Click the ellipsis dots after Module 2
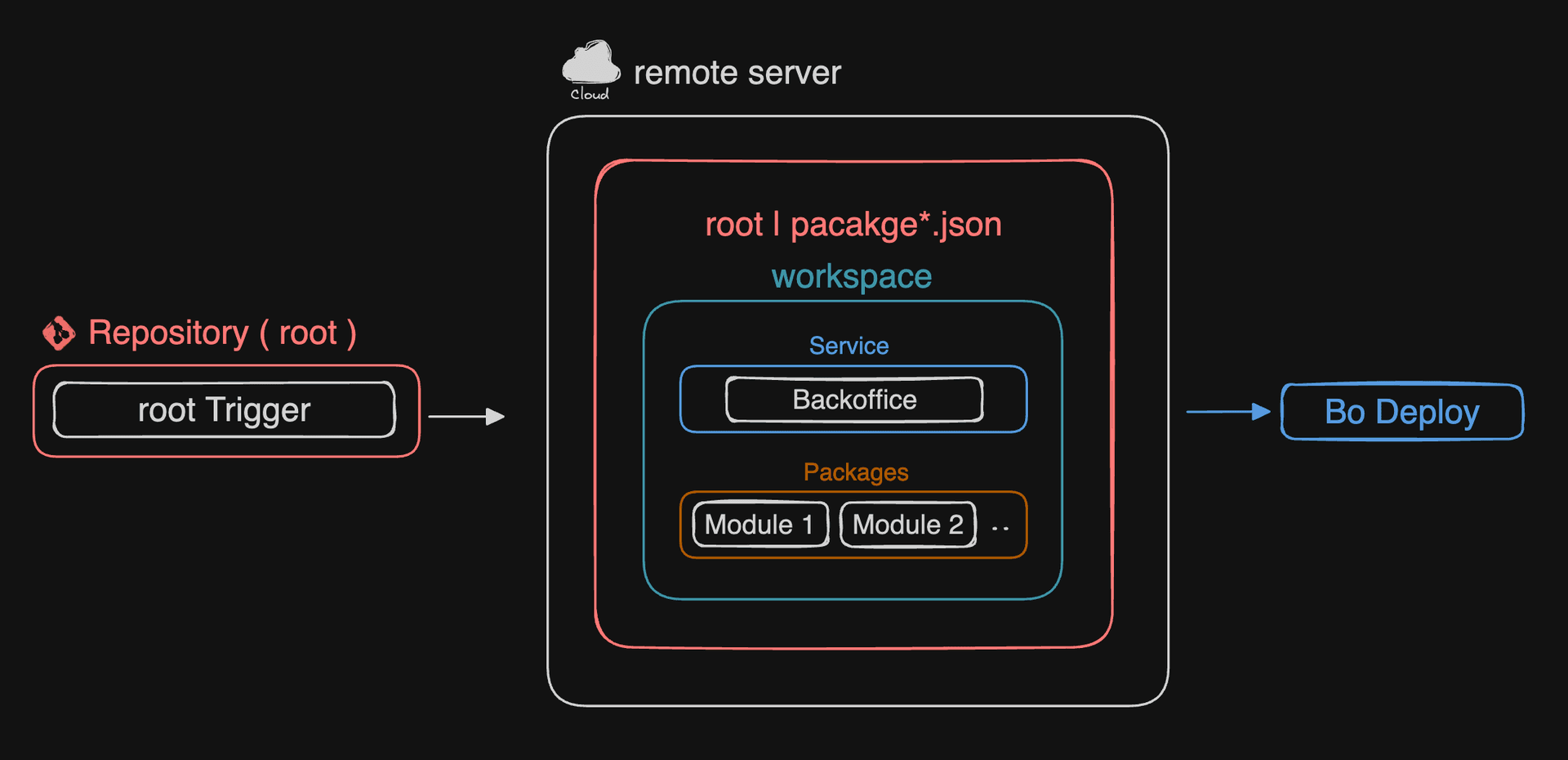The width and height of the screenshot is (1568, 760). point(1000,529)
